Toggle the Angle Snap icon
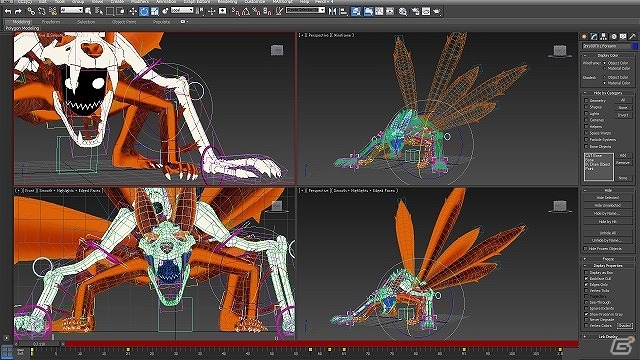The width and height of the screenshot is (640, 360). click(246, 11)
